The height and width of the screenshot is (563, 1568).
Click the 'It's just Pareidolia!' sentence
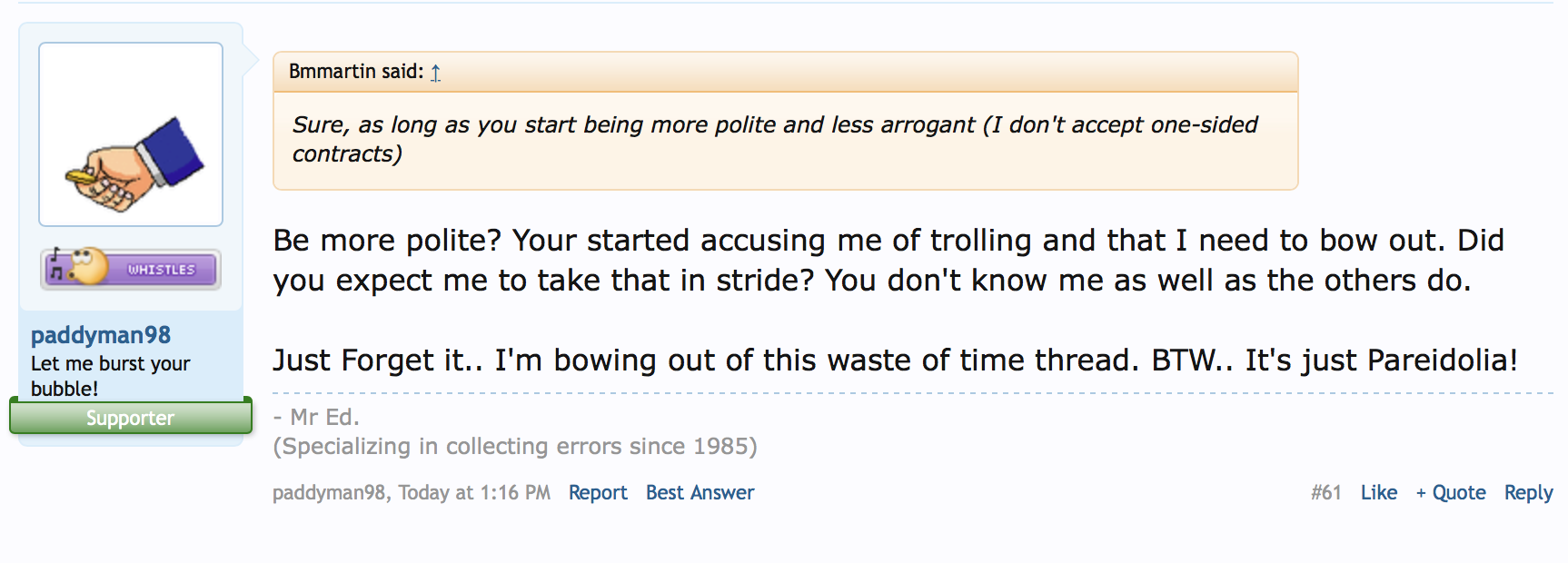click(1381, 361)
